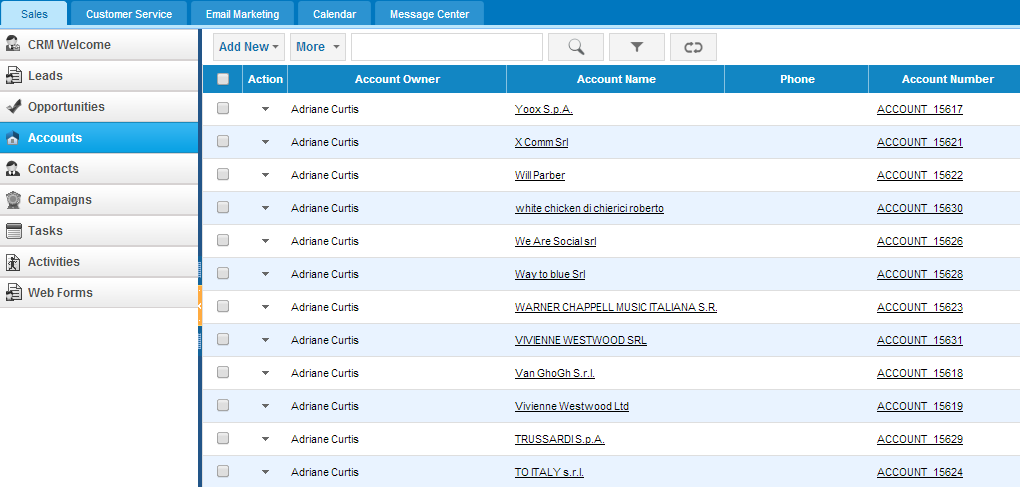Open account number ACCOUNT_15624 link
1020x487 pixels.
[919, 472]
